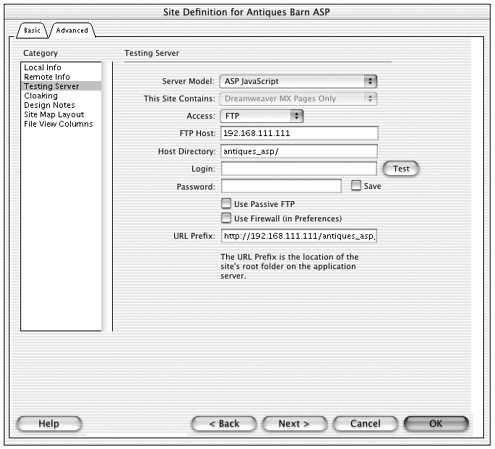Select Site Map Layout category
495x449 pixels.
tap(61, 114)
